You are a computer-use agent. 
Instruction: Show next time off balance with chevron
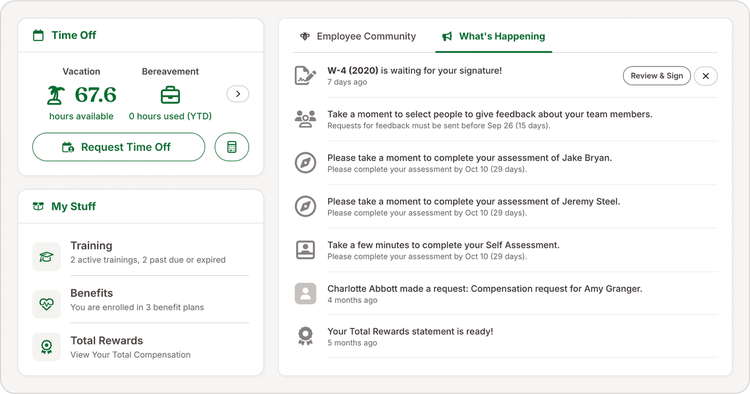click(238, 94)
